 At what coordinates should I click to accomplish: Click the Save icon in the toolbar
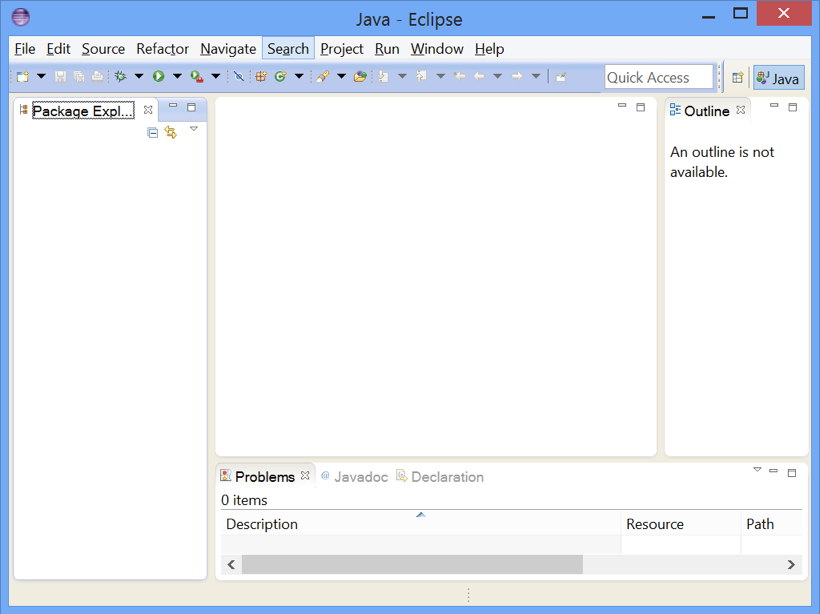point(61,76)
